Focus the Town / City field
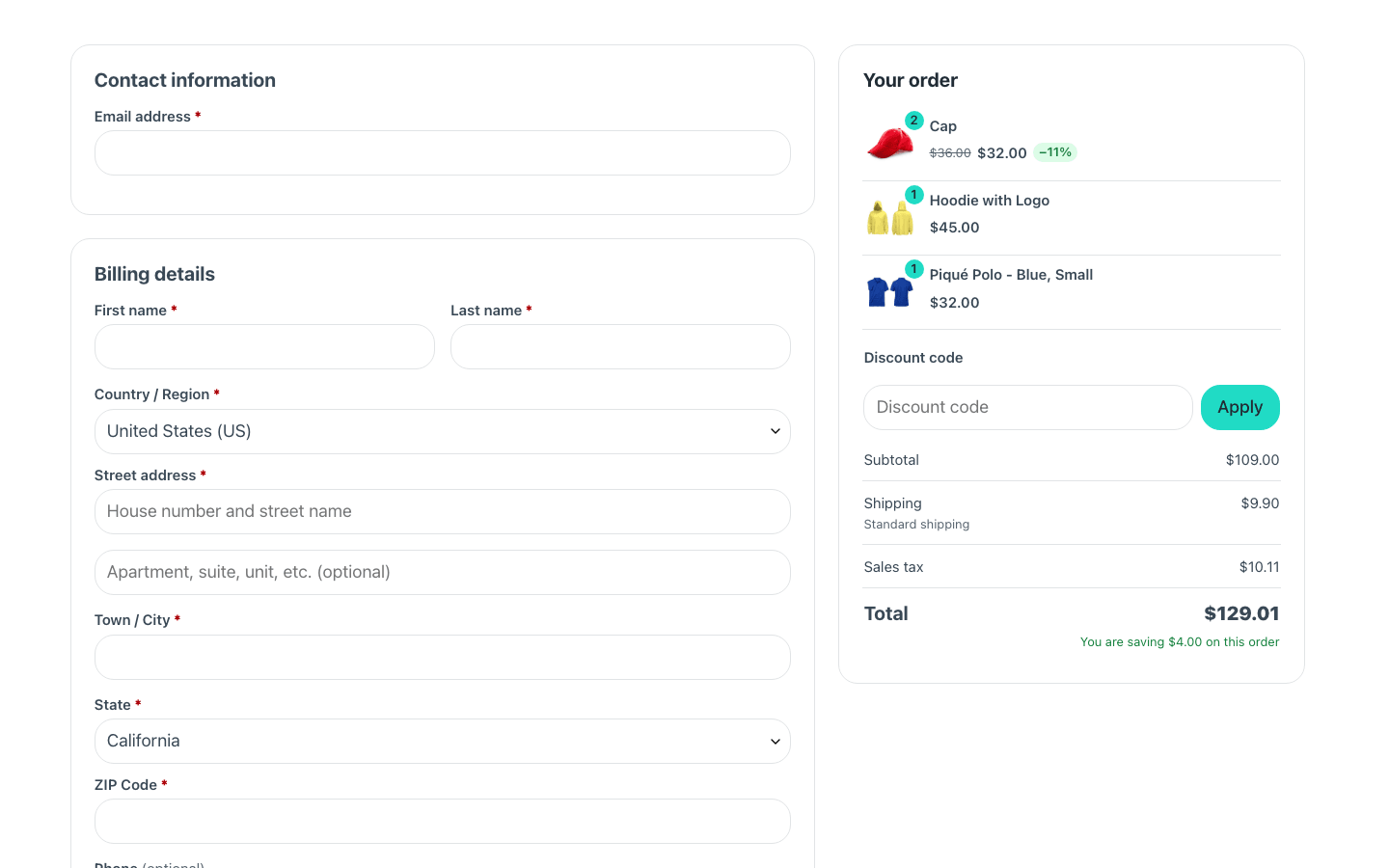 pyautogui.click(x=443, y=657)
